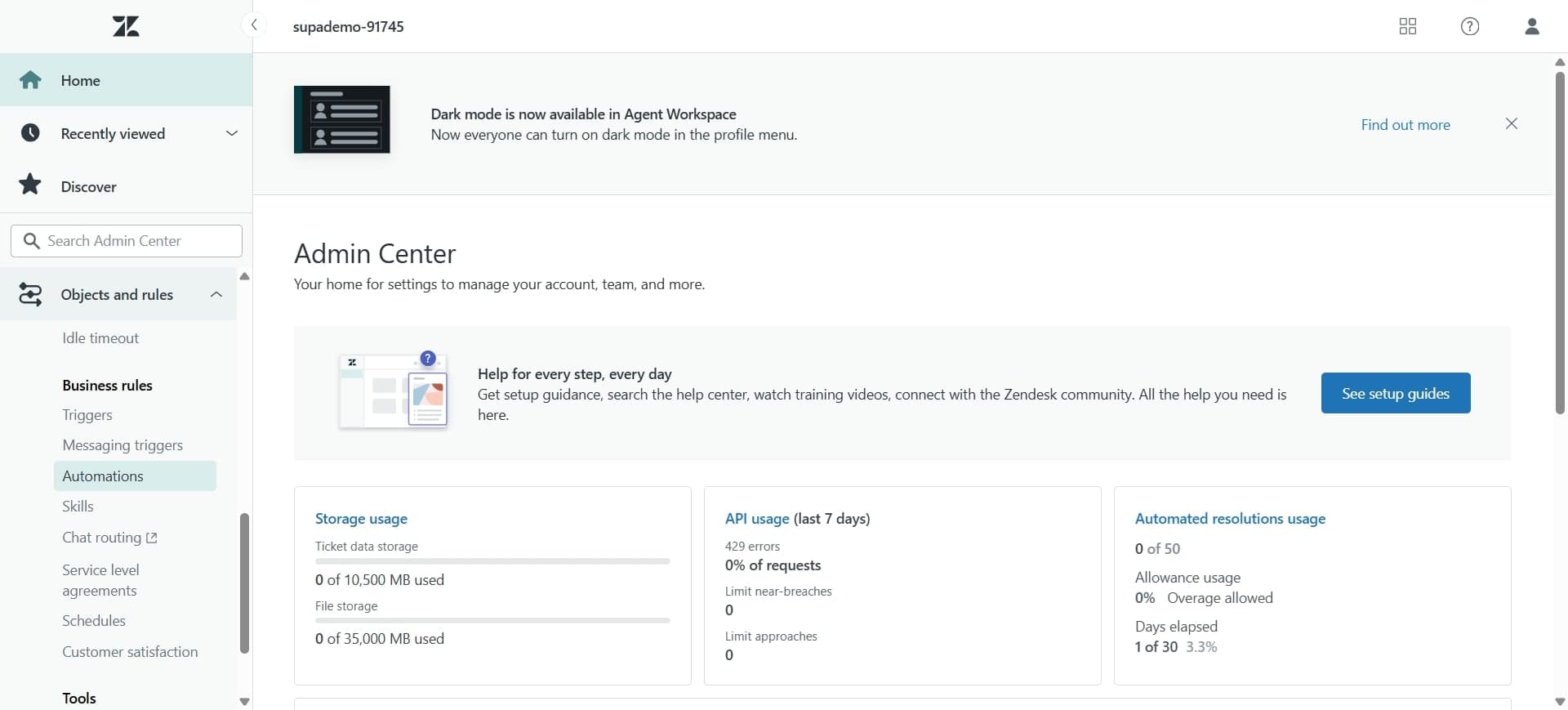Click the Recently viewed clock icon
The image size is (1568, 710).
point(30,133)
